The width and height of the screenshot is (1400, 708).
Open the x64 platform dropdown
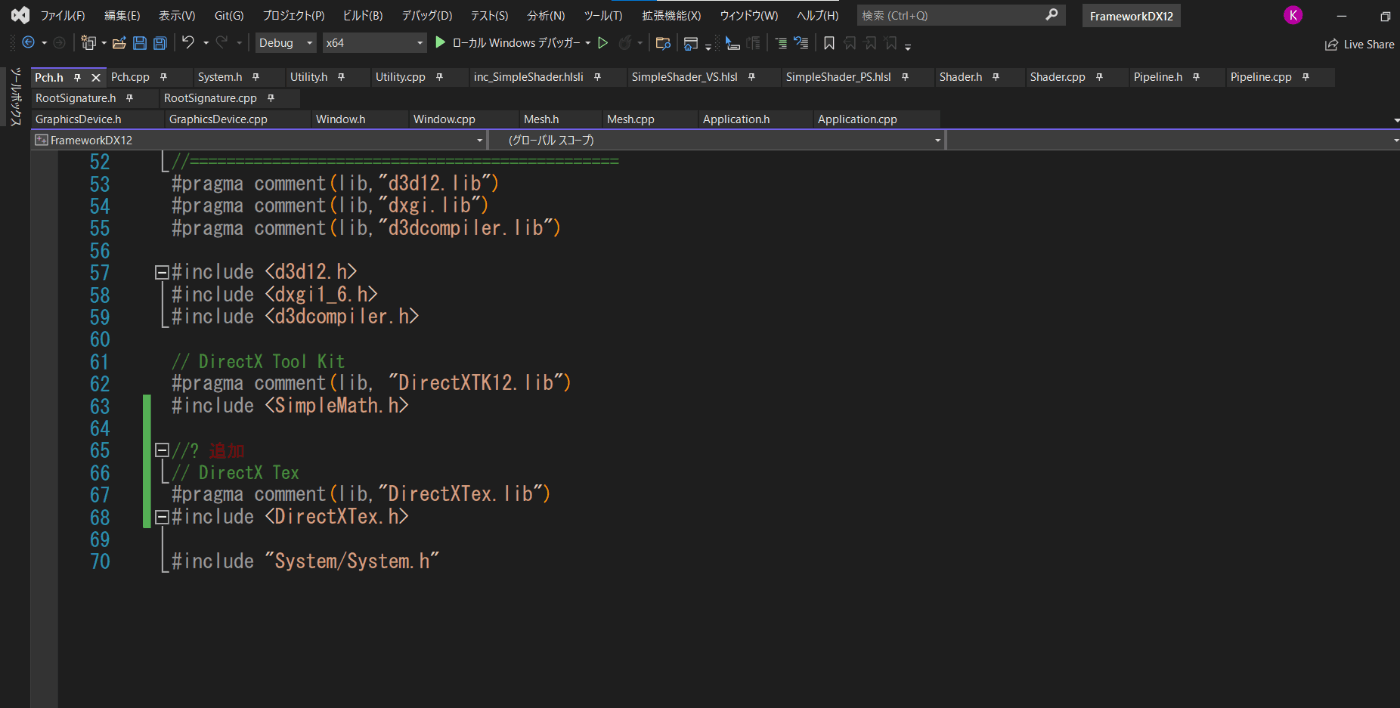click(x=375, y=43)
